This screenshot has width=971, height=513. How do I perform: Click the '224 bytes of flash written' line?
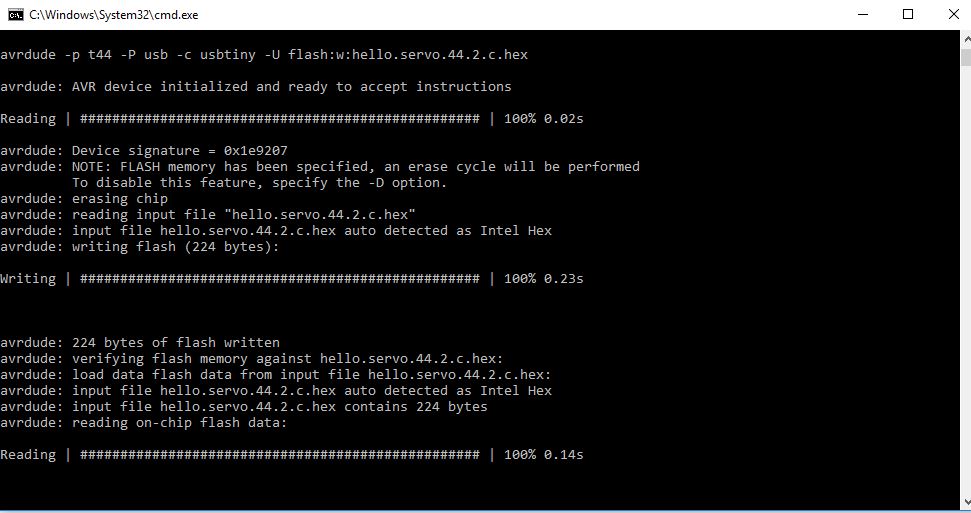pyautogui.click(x=140, y=342)
